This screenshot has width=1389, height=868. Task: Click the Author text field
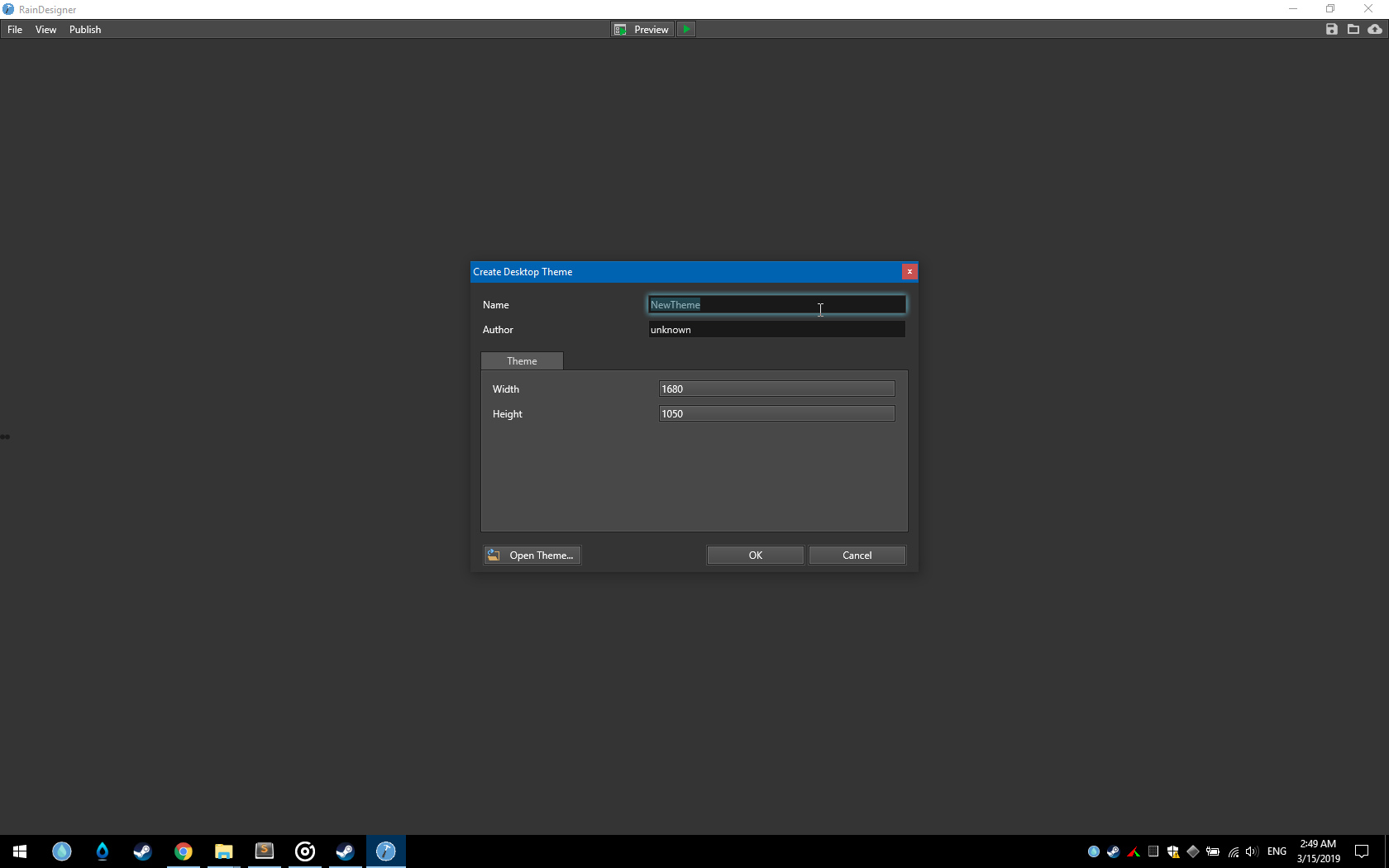(776, 330)
